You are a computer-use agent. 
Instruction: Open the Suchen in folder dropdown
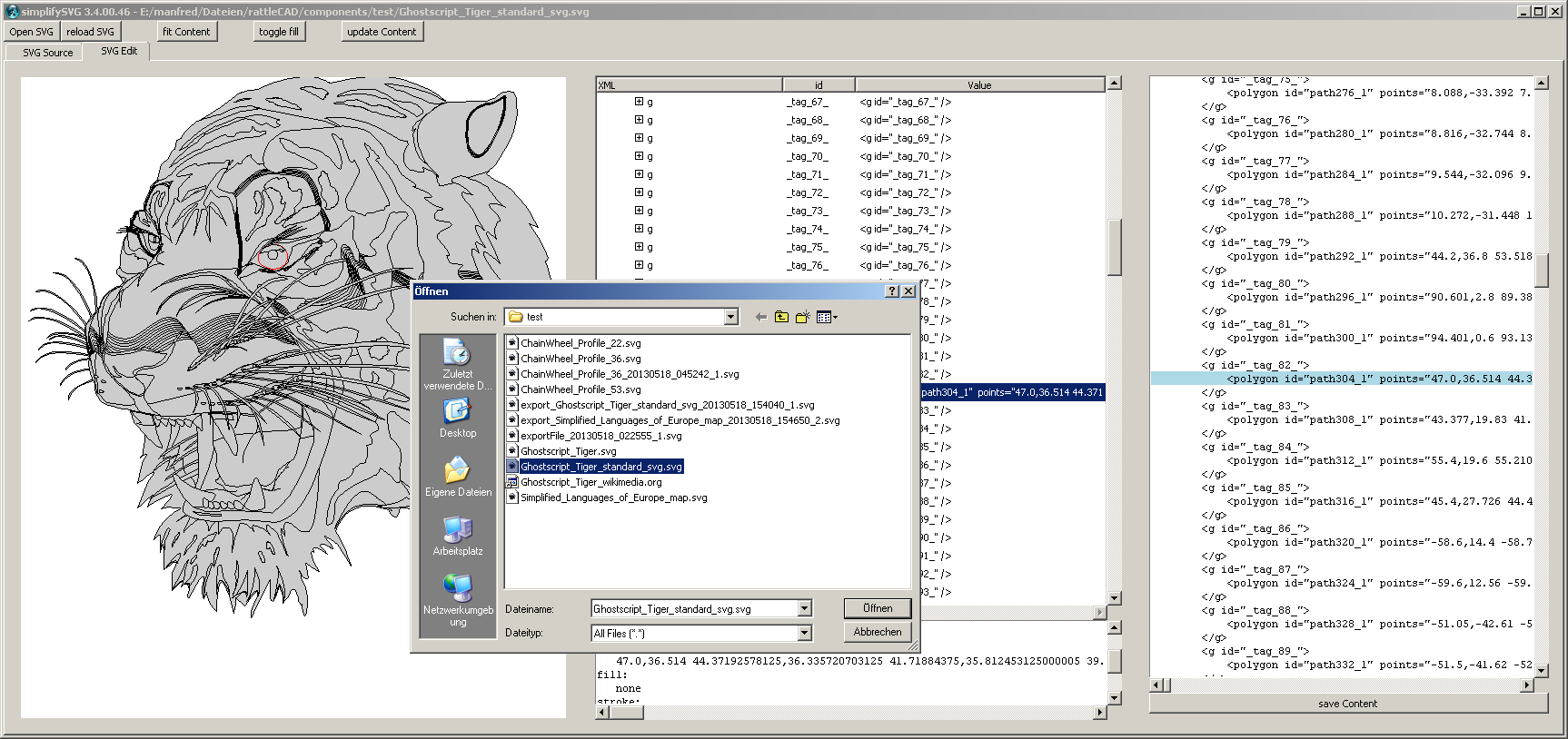(730, 317)
